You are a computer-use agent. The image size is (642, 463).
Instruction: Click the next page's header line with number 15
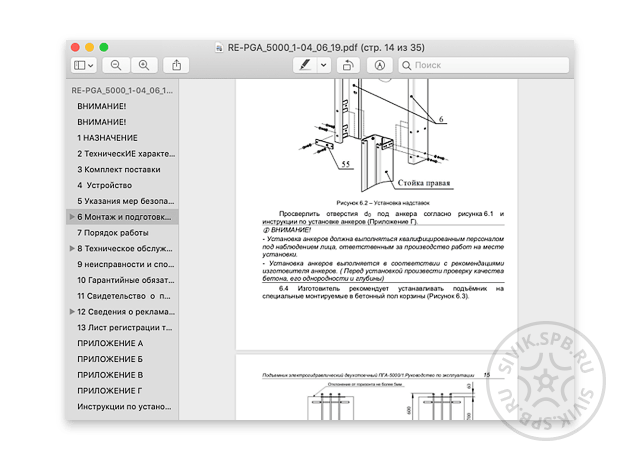point(376,375)
